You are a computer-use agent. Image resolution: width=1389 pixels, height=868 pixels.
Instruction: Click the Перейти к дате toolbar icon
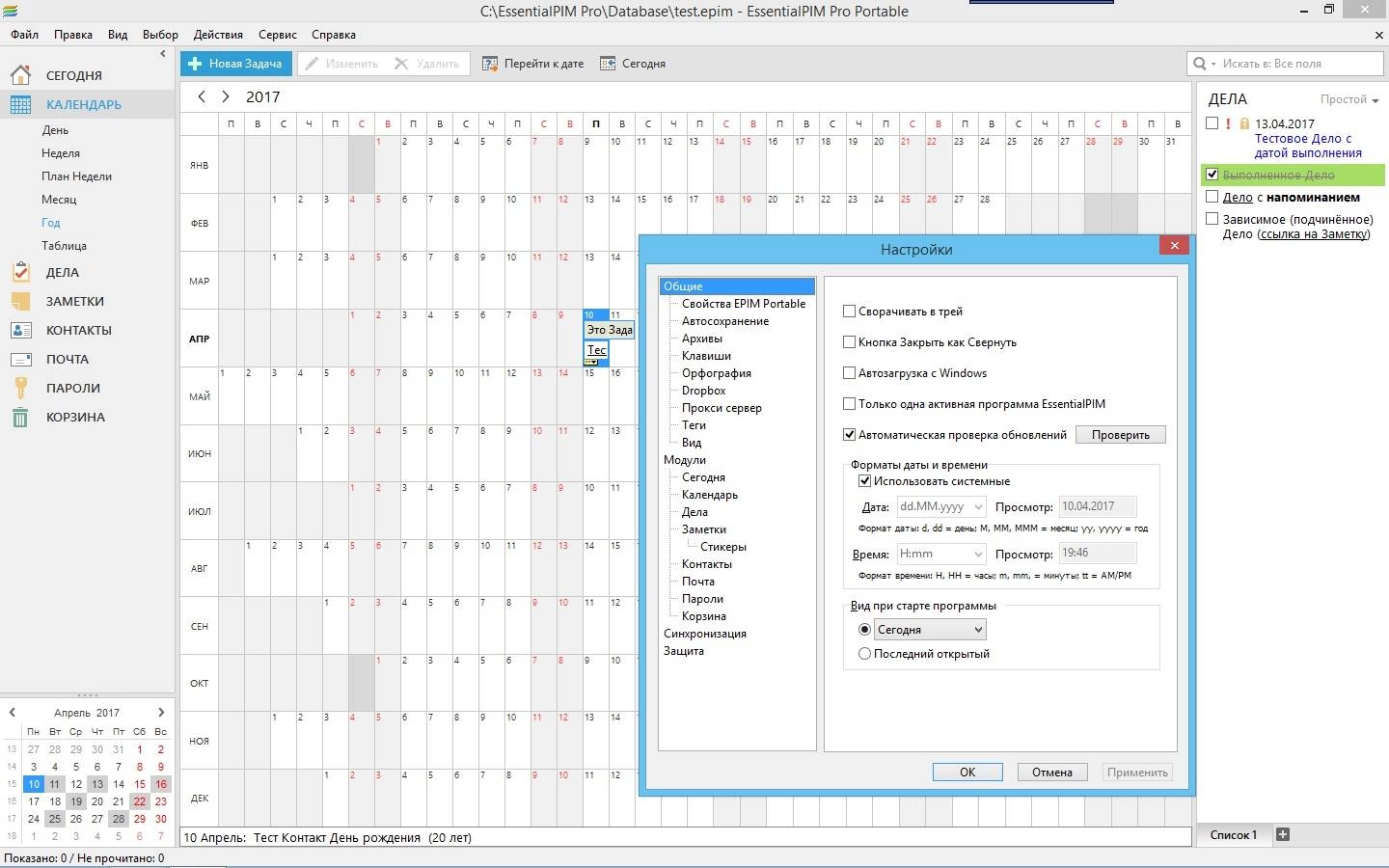[x=490, y=64]
